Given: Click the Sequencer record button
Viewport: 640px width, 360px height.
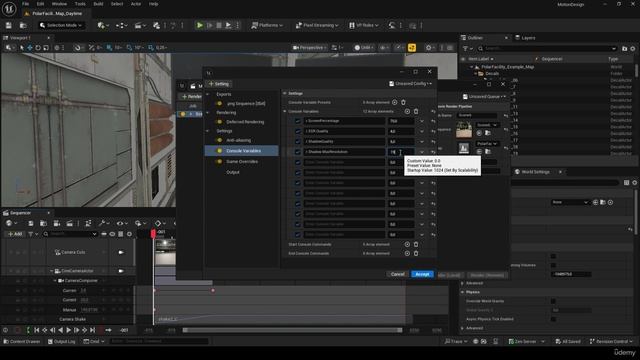Looking at the screenshot, I should (x=18, y=330).
